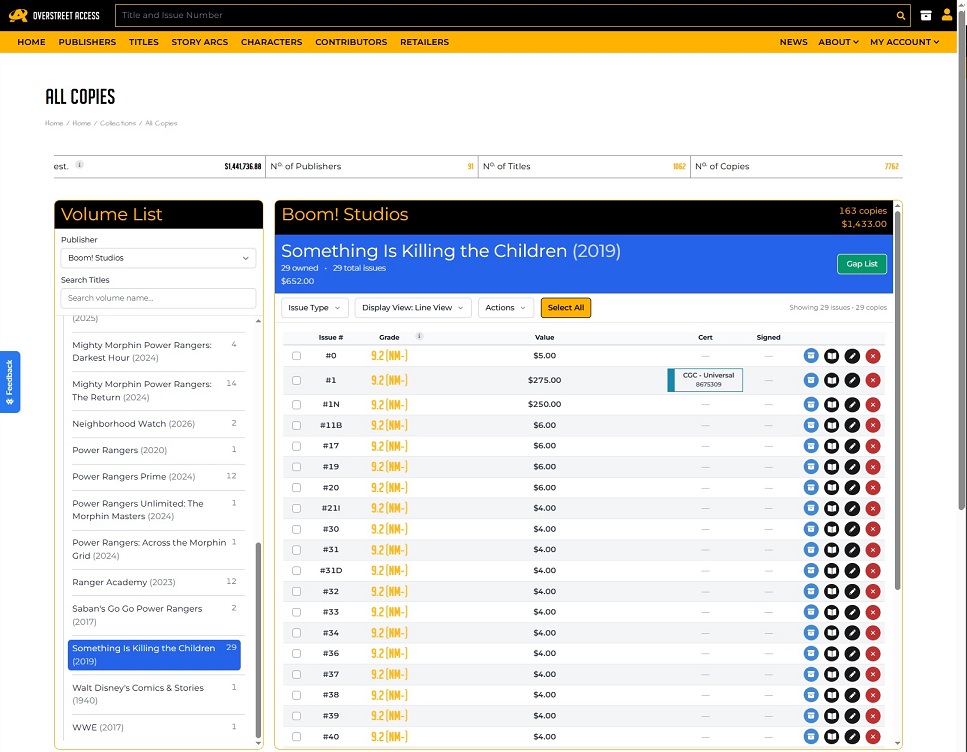This screenshot has height=752, width=967.
Task: Click info icon next to est. value
Action: [x=80, y=165]
